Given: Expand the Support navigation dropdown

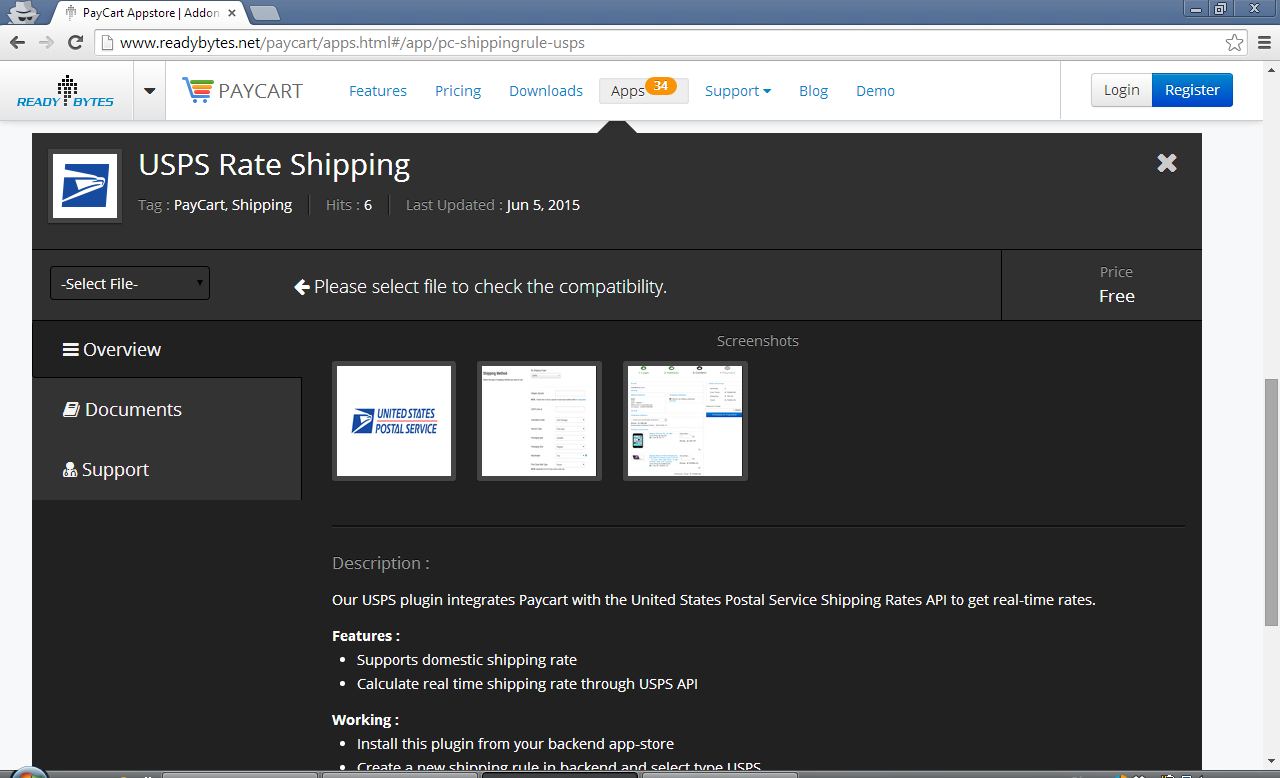Looking at the screenshot, I should click(x=737, y=90).
